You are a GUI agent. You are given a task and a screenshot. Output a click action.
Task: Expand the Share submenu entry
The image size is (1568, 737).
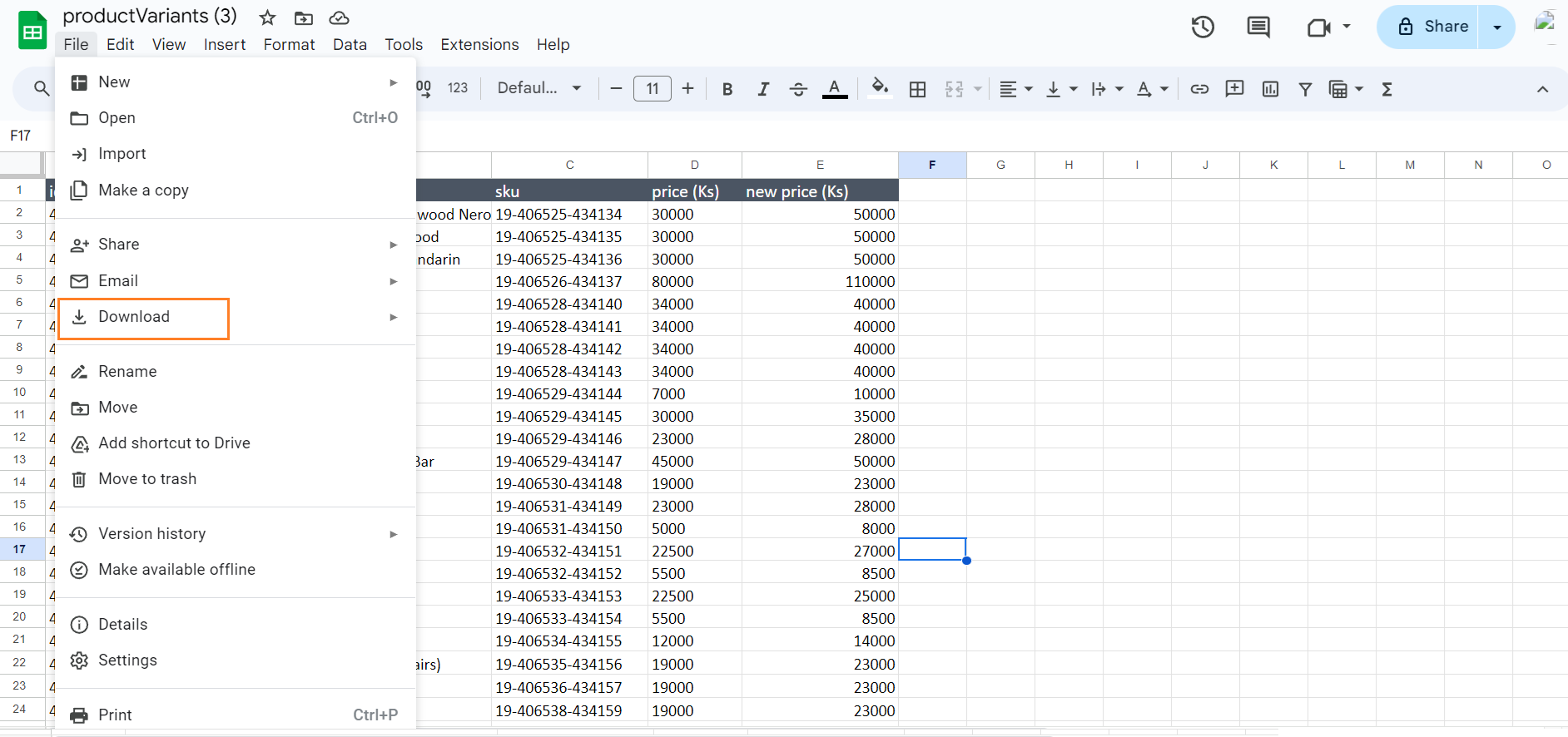tap(236, 245)
